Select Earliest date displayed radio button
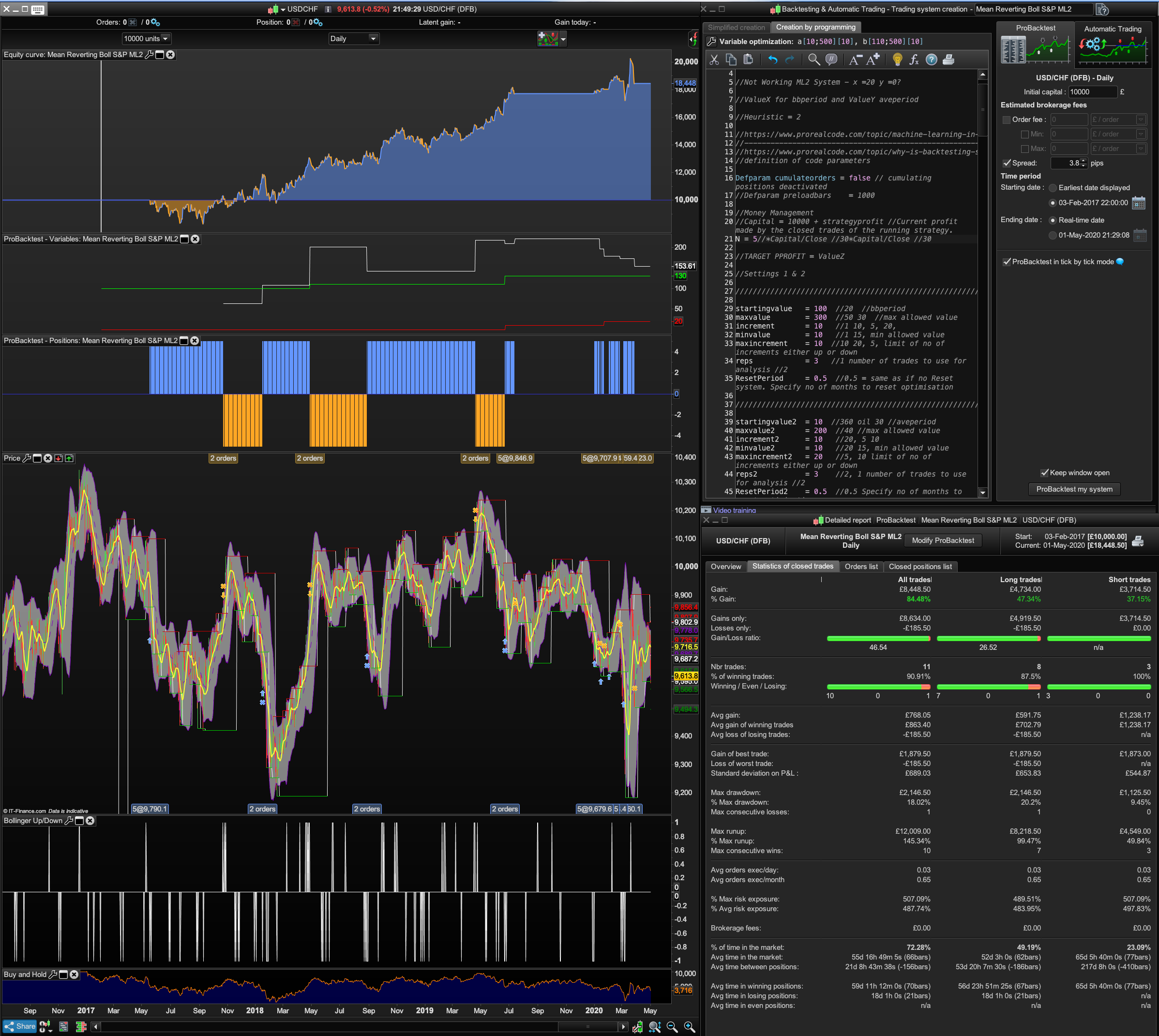This screenshot has height=1036, width=1159. point(1053,188)
